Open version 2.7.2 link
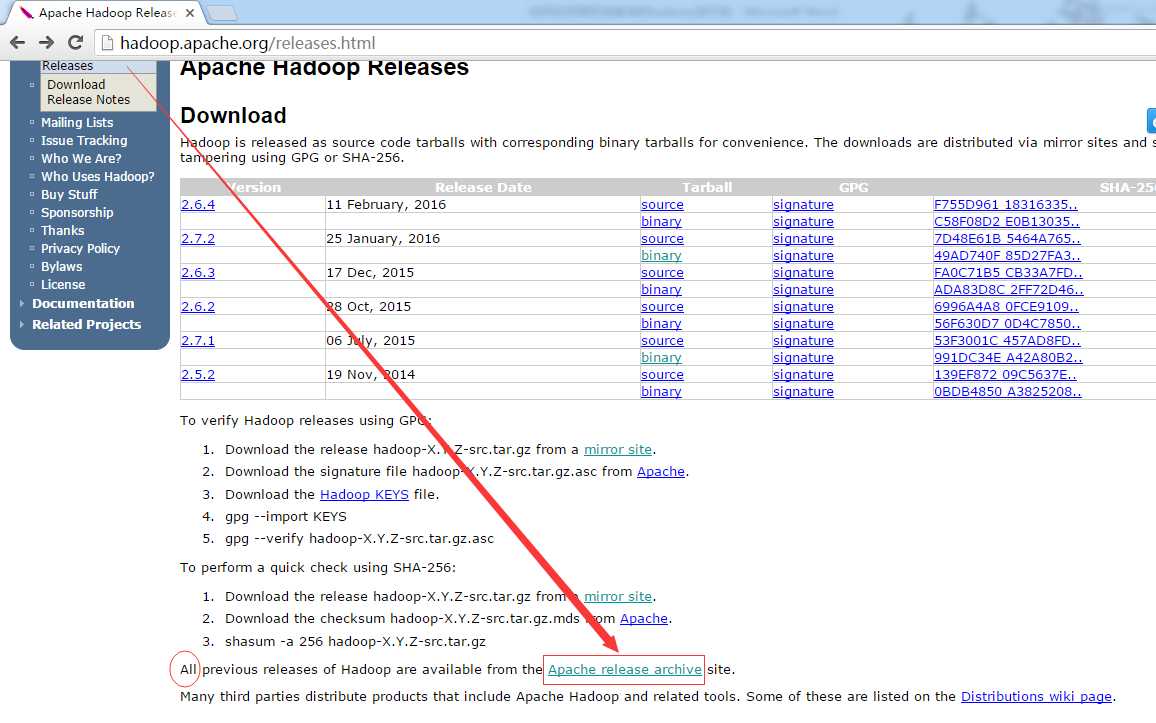Viewport: 1156px width, 723px height. 198,239
